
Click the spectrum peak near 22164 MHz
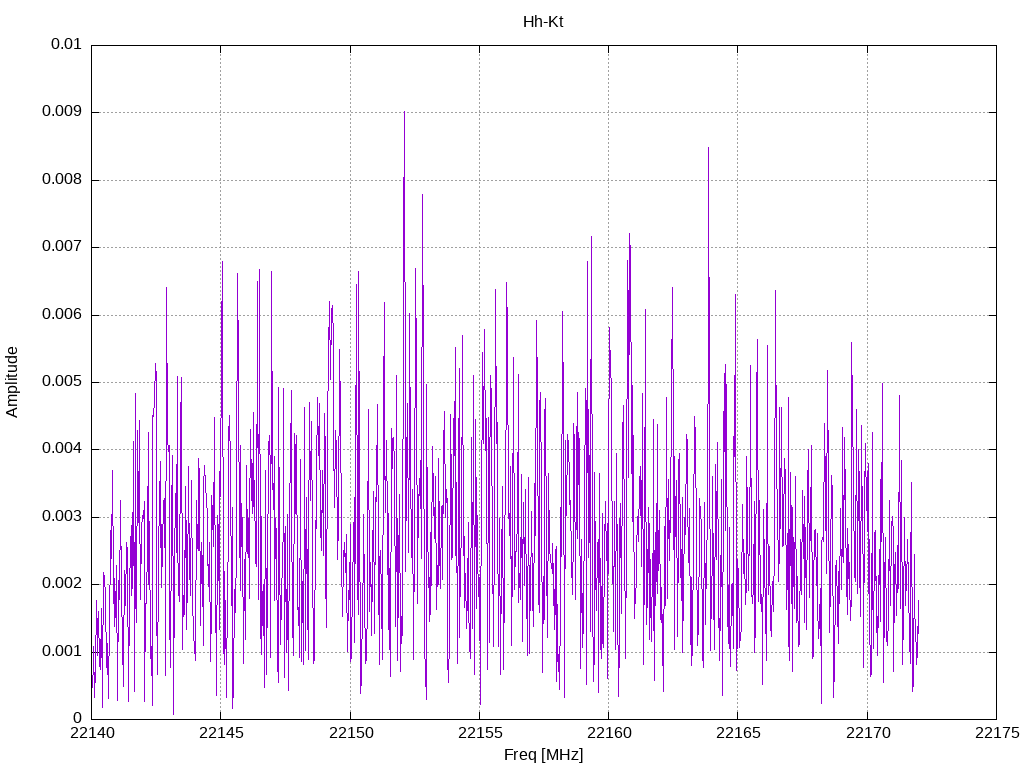coord(709,149)
